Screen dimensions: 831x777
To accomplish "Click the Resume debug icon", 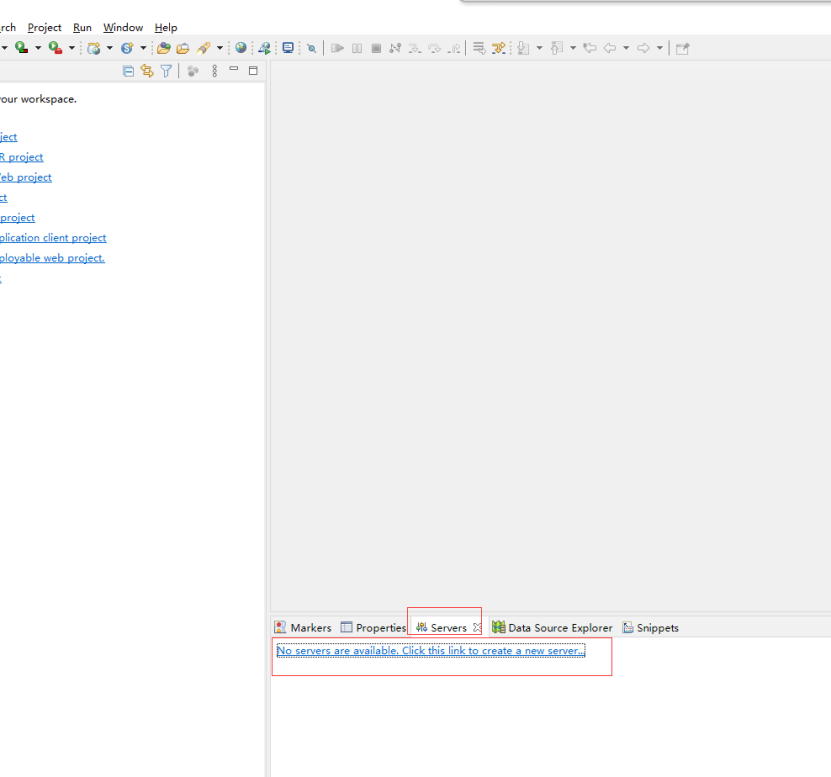I will pos(337,48).
